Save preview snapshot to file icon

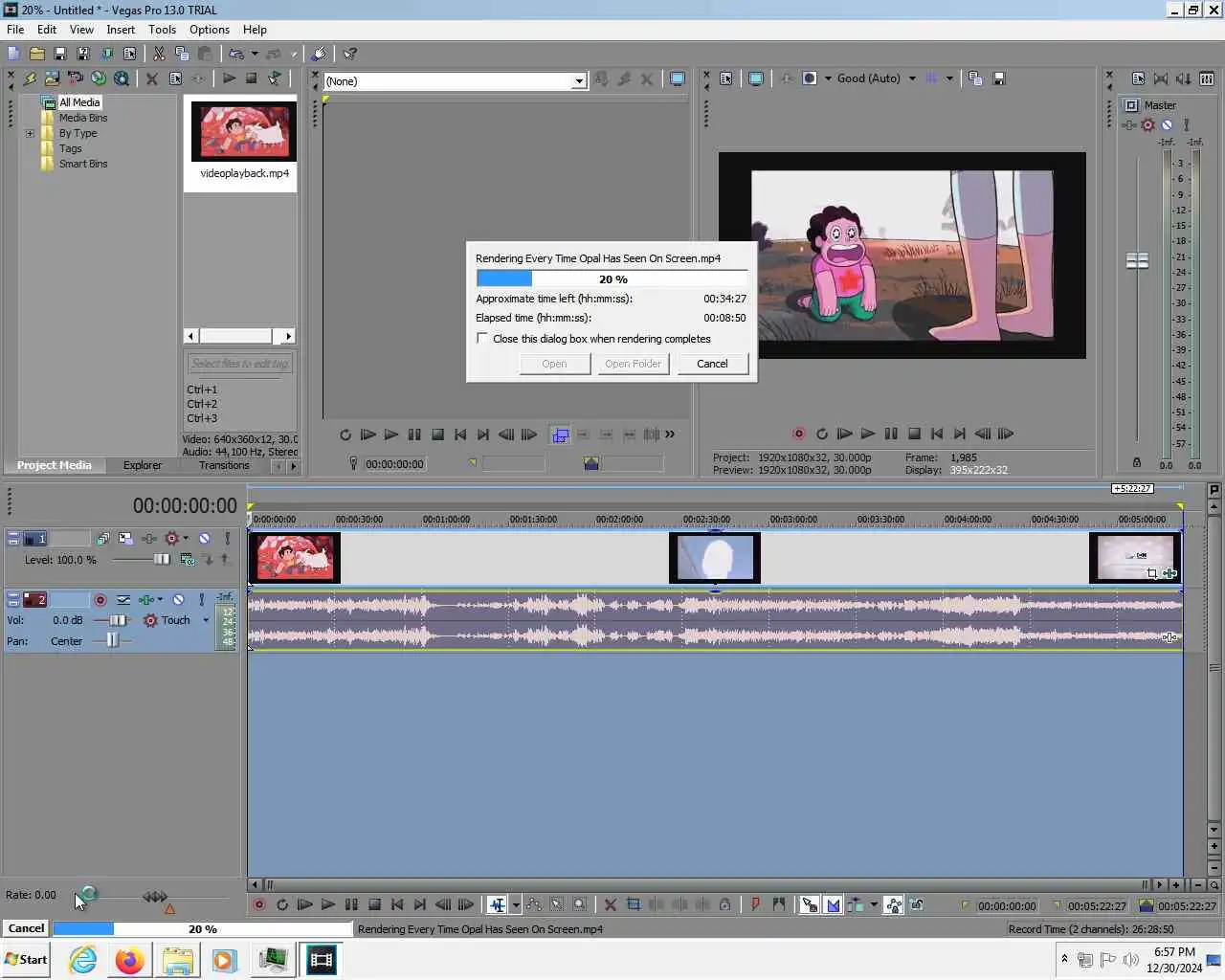click(x=998, y=78)
